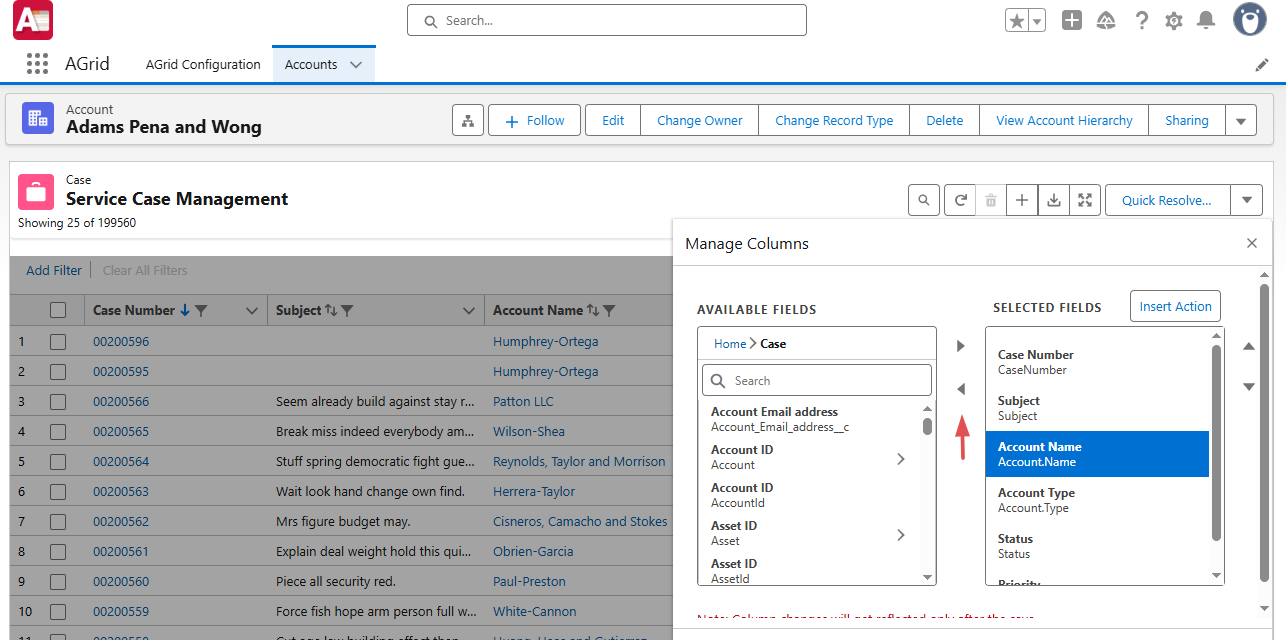Click Change Record Type button

tap(834, 120)
